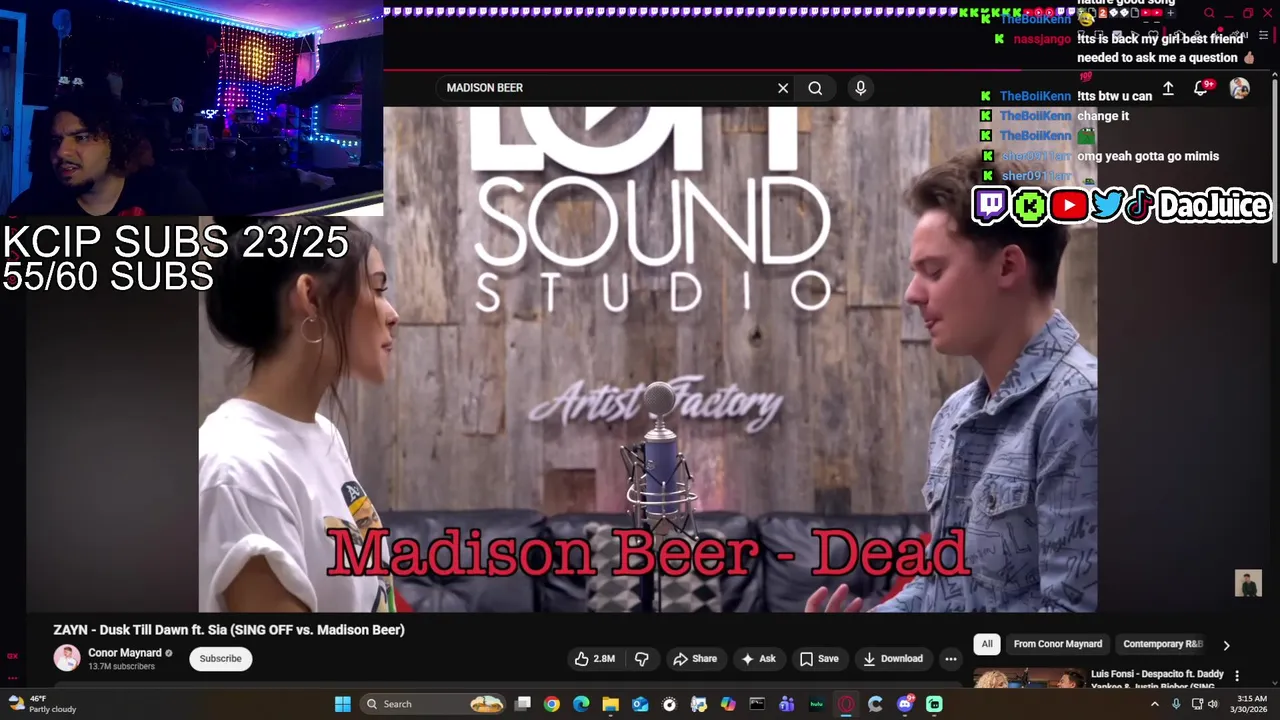
Task: Select the From Conor Maynard chip
Action: [1058, 644]
